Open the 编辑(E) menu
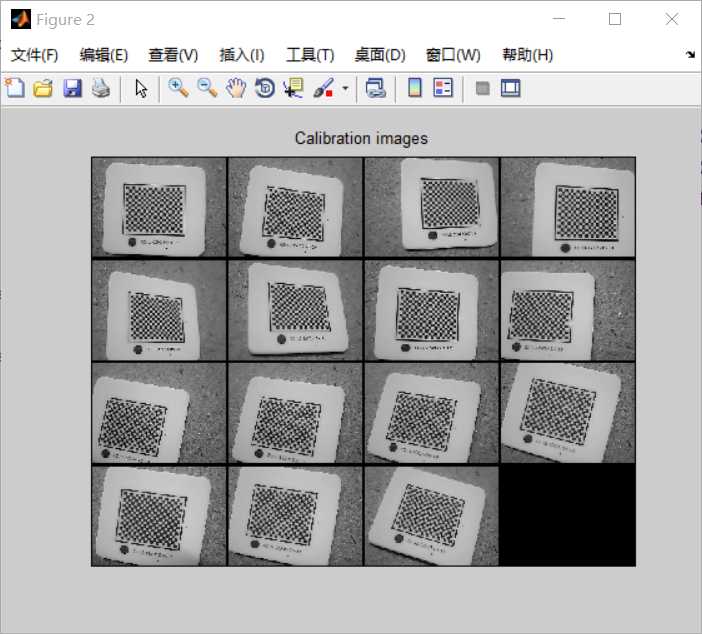The image size is (702, 634). click(104, 55)
